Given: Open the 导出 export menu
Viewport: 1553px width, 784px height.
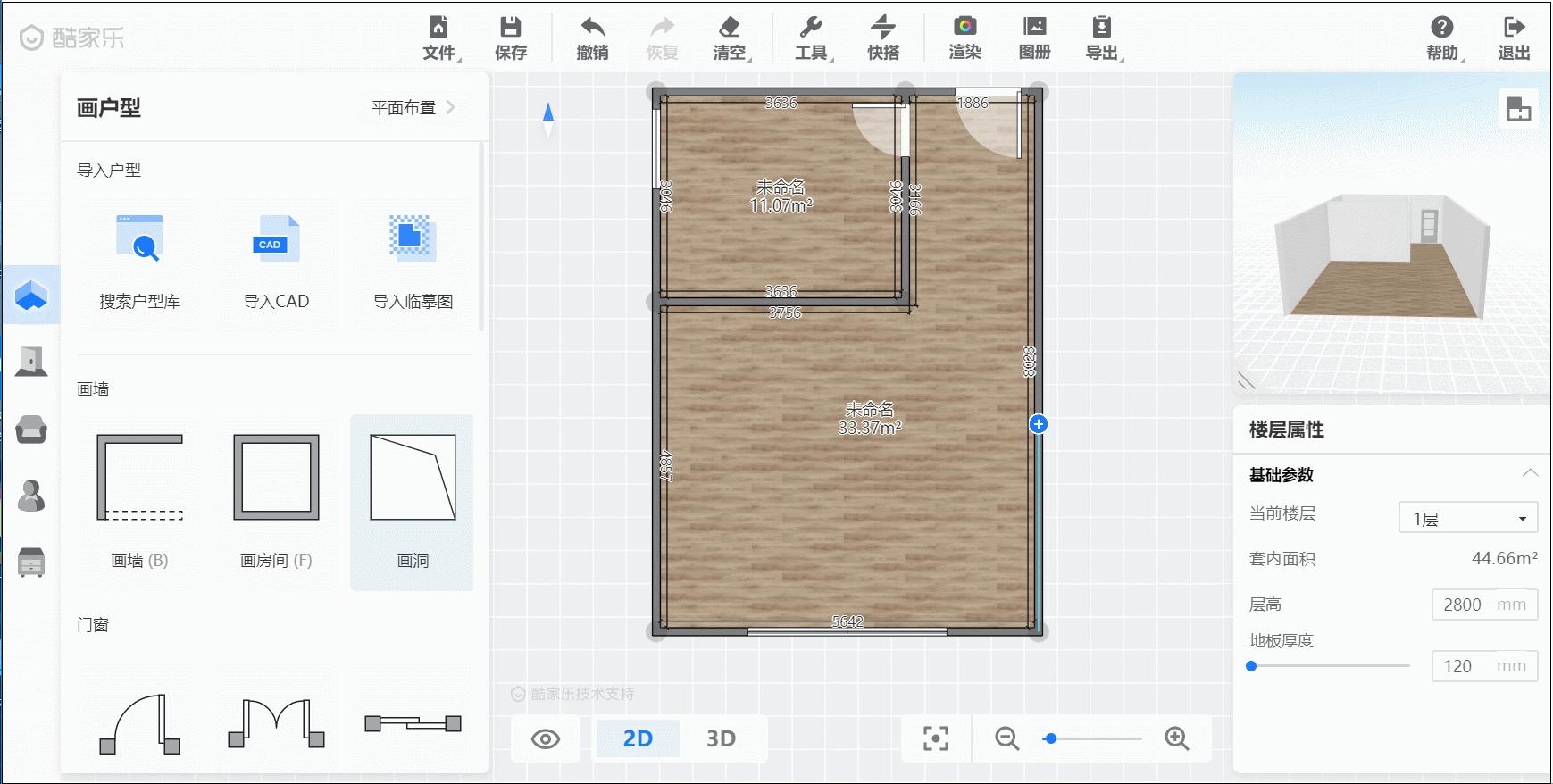Looking at the screenshot, I should pos(1103,38).
